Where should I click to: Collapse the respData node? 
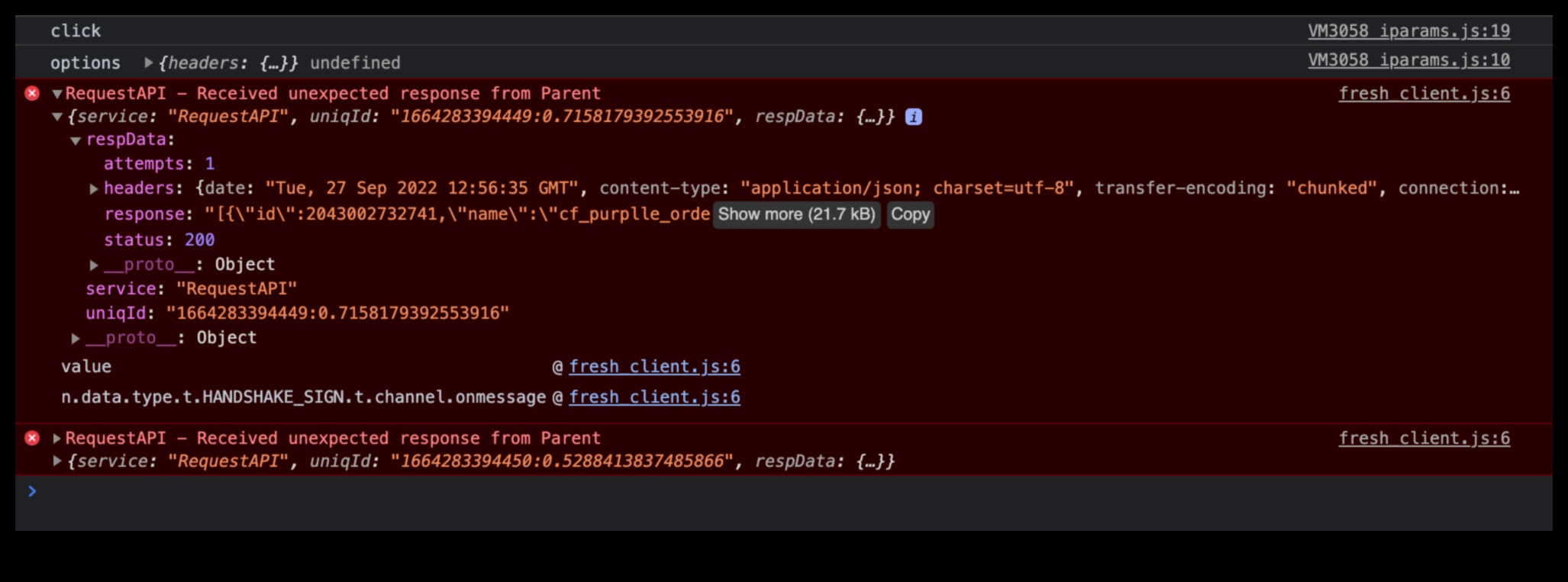click(76, 140)
